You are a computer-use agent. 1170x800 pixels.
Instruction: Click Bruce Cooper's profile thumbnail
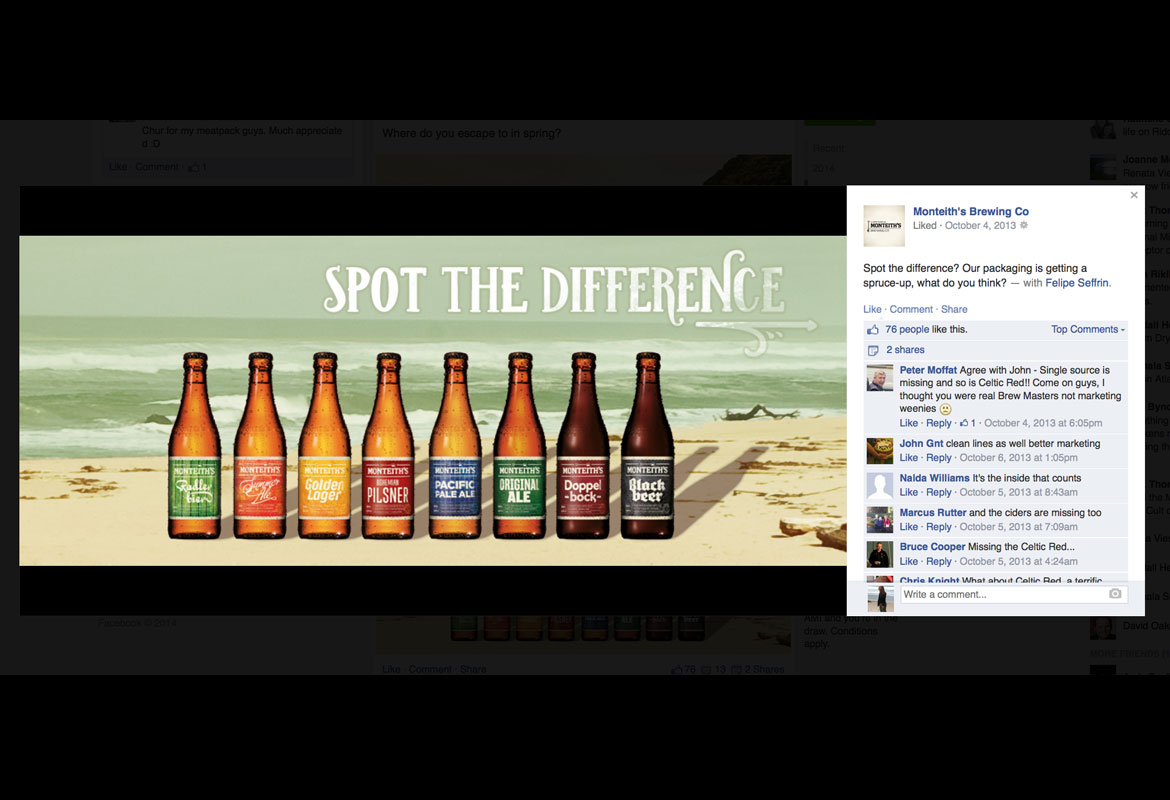click(880, 554)
